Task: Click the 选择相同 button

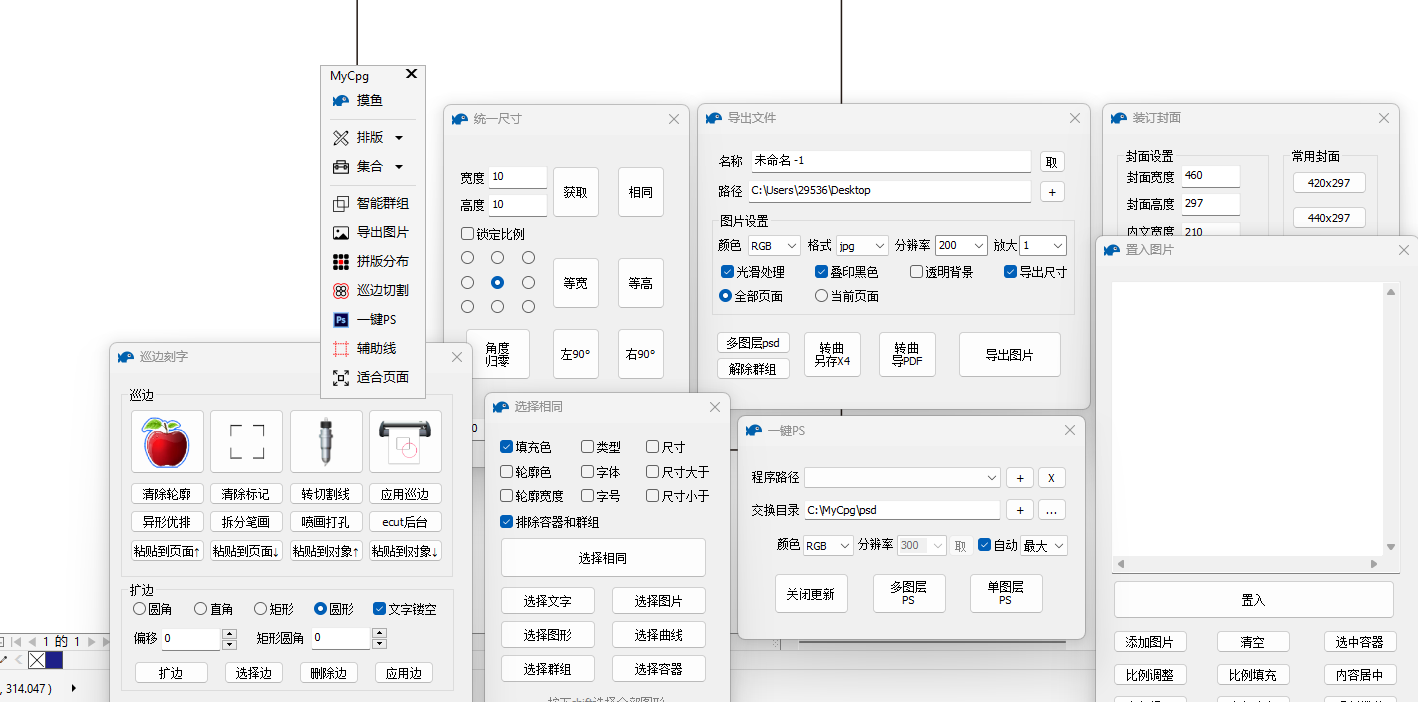Action: [603, 558]
